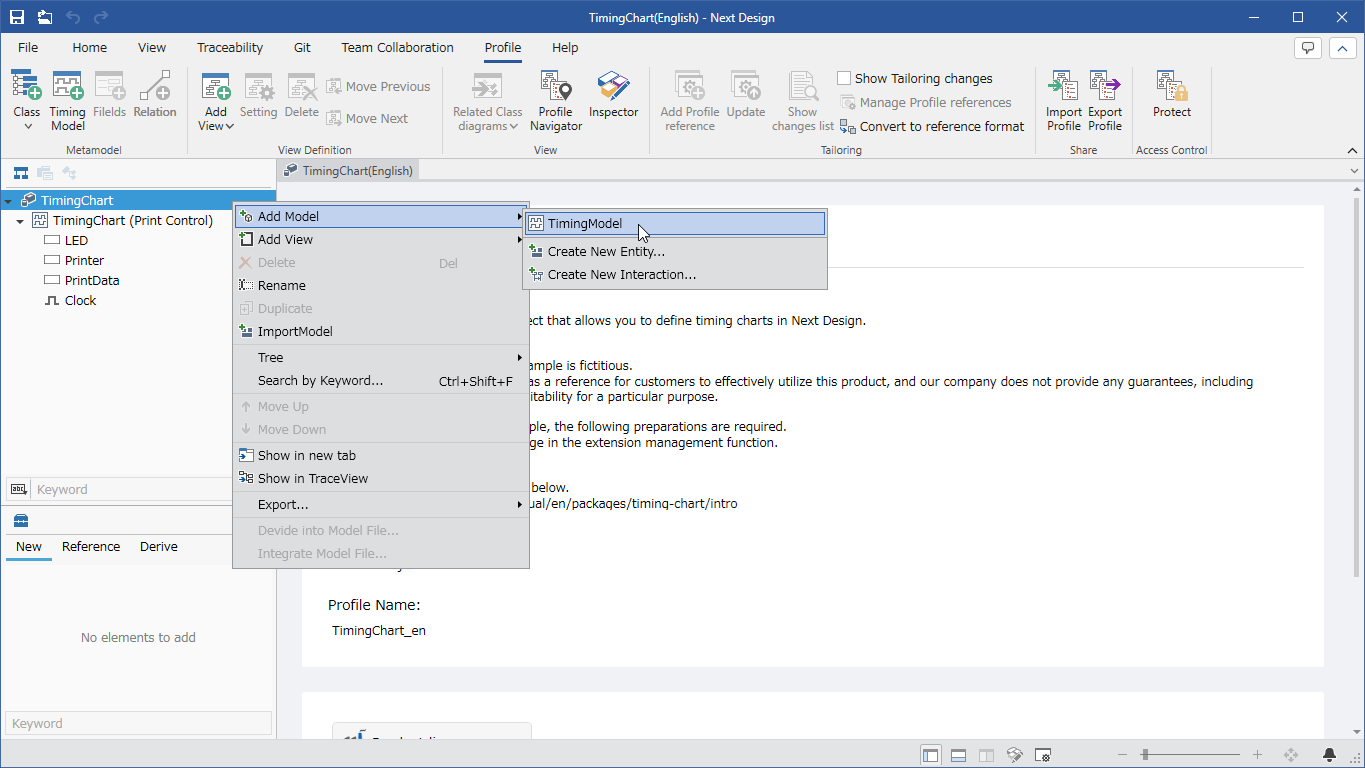Image resolution: width=1365 pixels, height=768 pixels.
Task: Choose TimingModel from Add Model submenu
Action: point(675,224)
